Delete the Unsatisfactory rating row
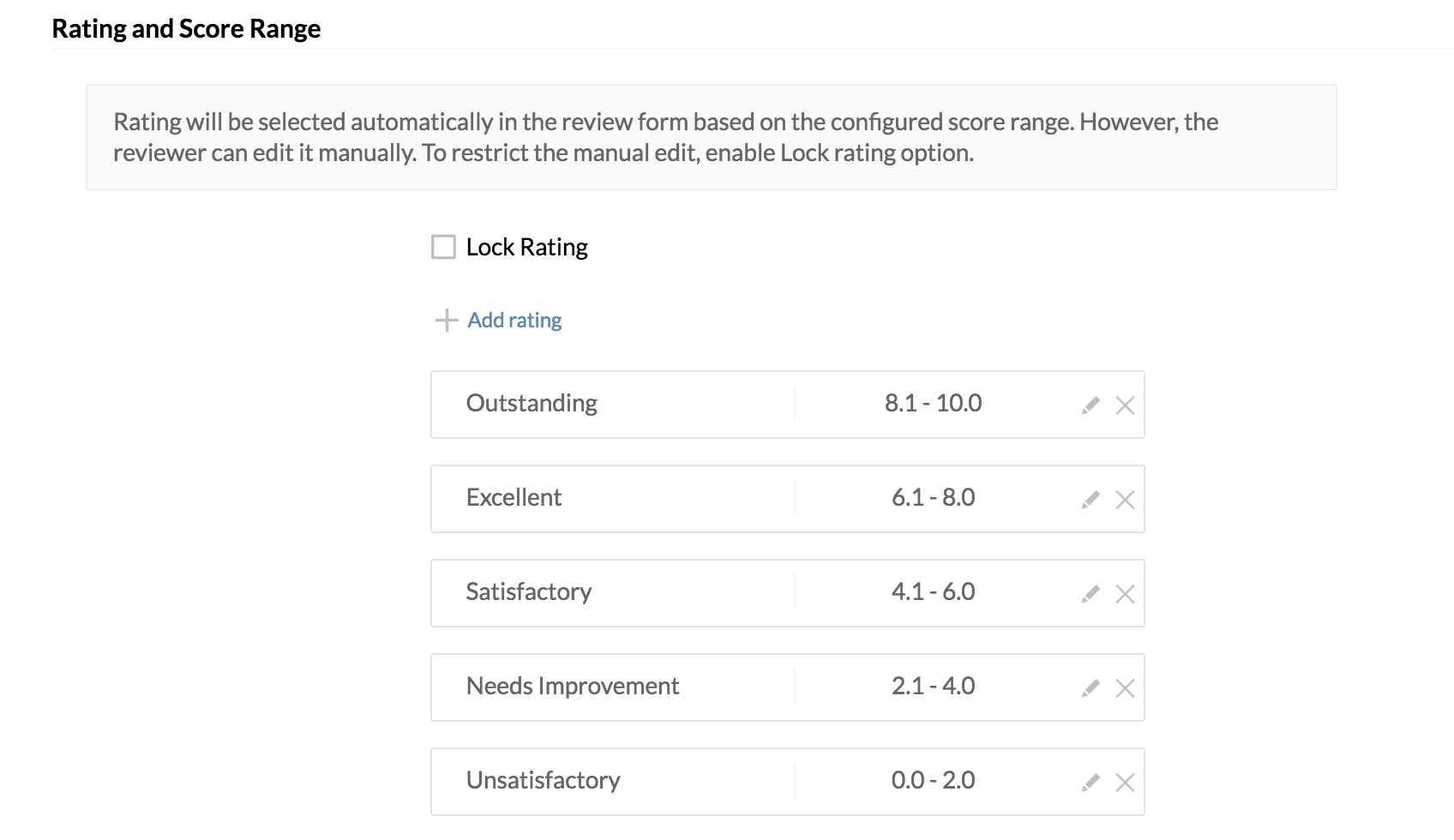The image size is (1454, 840). click(1125, 783)
